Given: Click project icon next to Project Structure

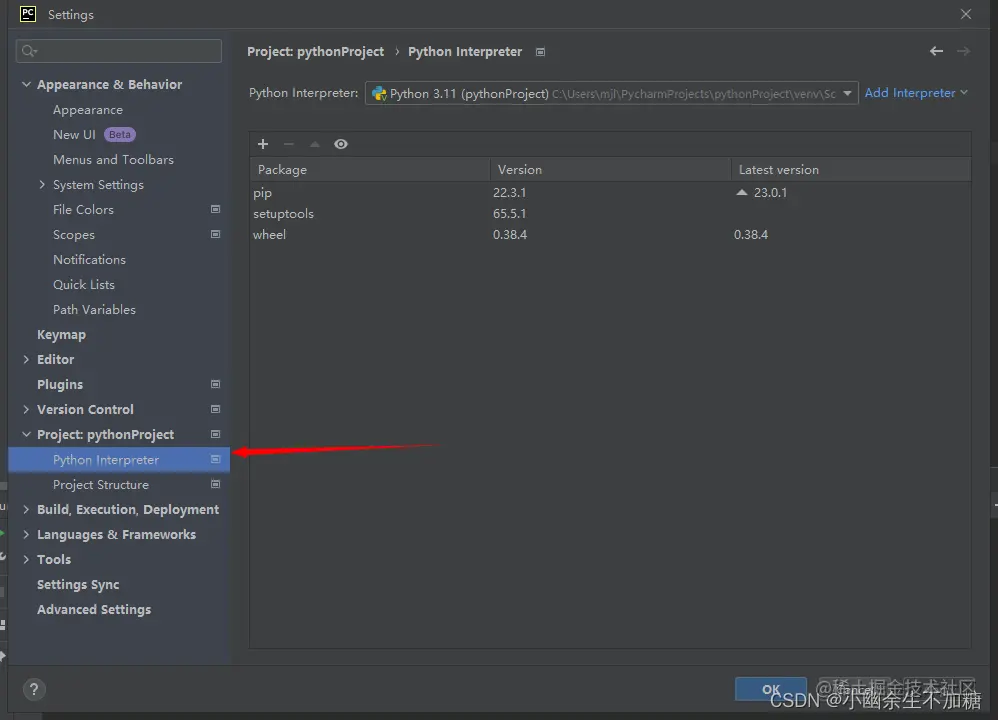Looking at the screenshot, I should [215, 484].
